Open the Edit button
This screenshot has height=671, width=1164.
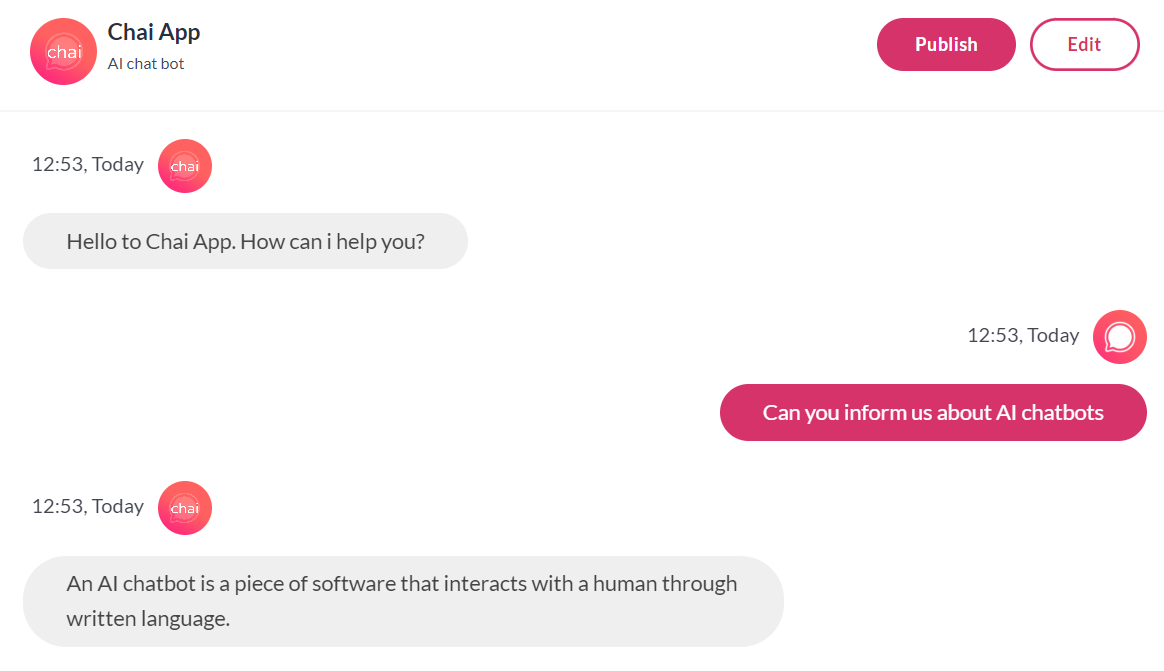(x=1084, y=45)
